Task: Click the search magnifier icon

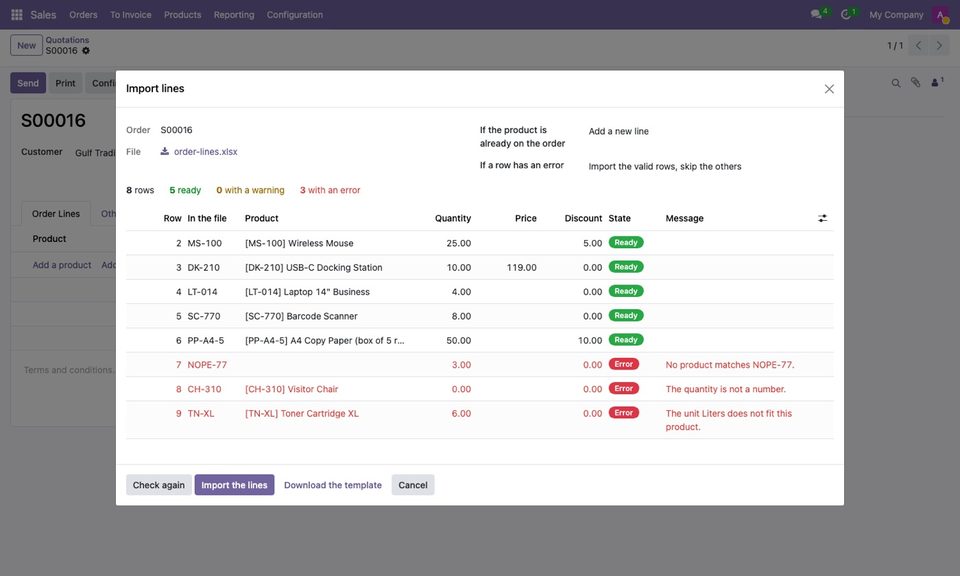Action: [x=896, y=83]
